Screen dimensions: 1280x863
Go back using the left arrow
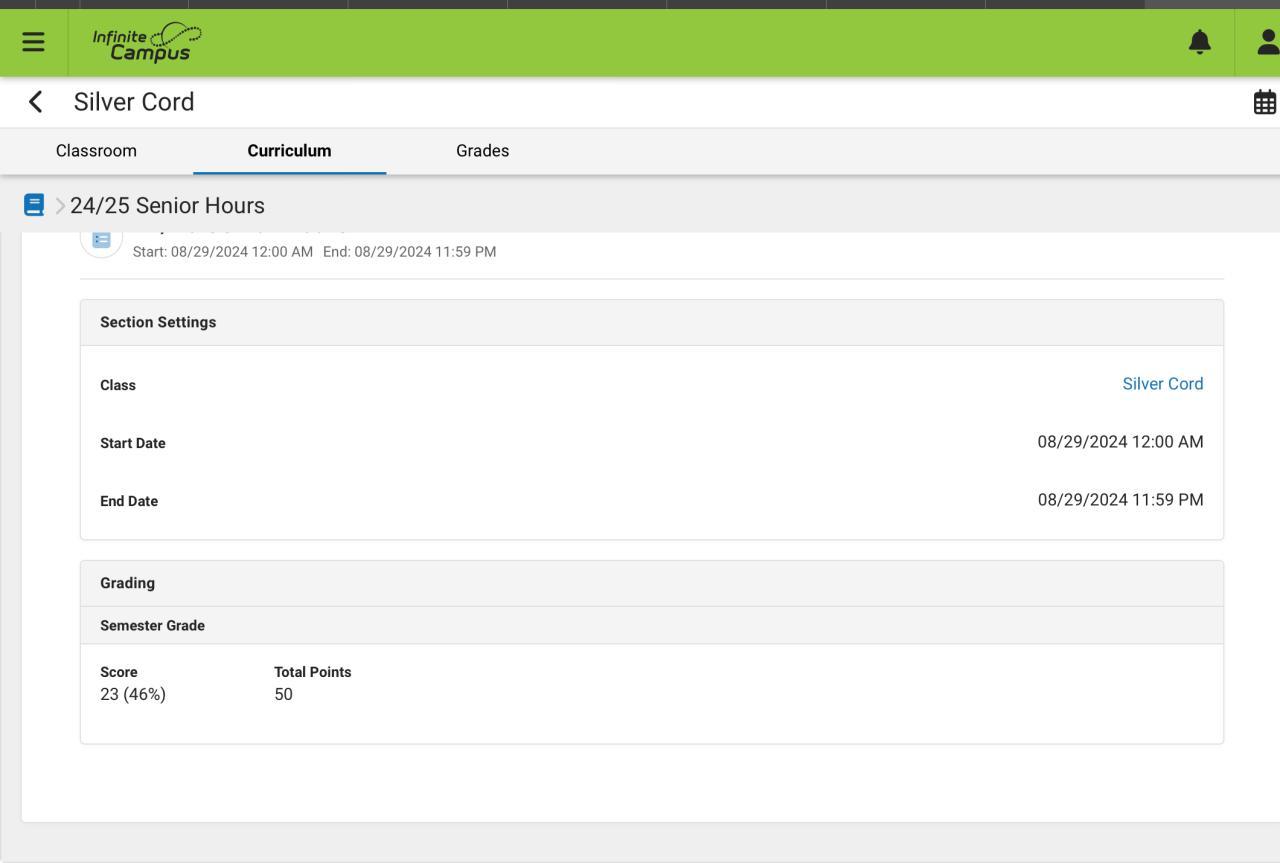(36, 102)
